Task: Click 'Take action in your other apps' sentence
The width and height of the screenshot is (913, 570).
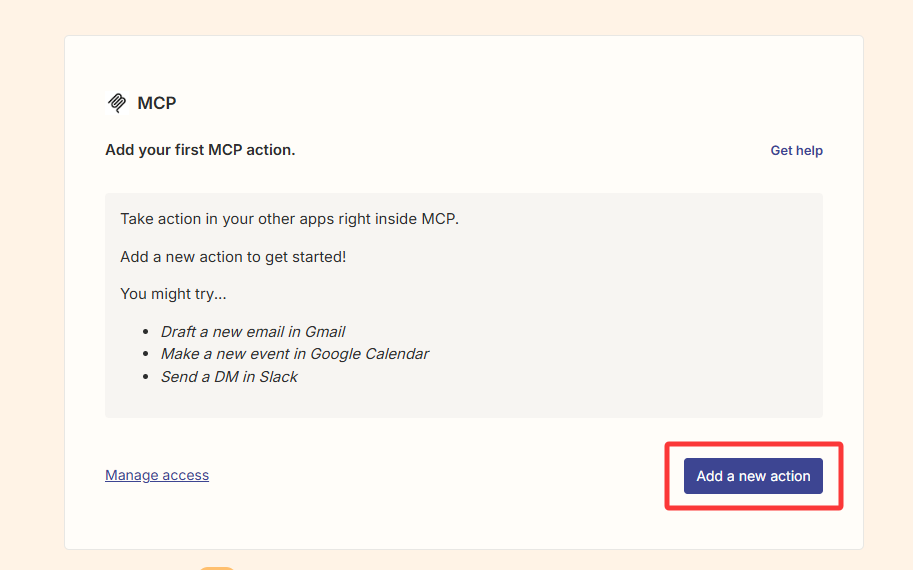Action: tap(289, 219)
